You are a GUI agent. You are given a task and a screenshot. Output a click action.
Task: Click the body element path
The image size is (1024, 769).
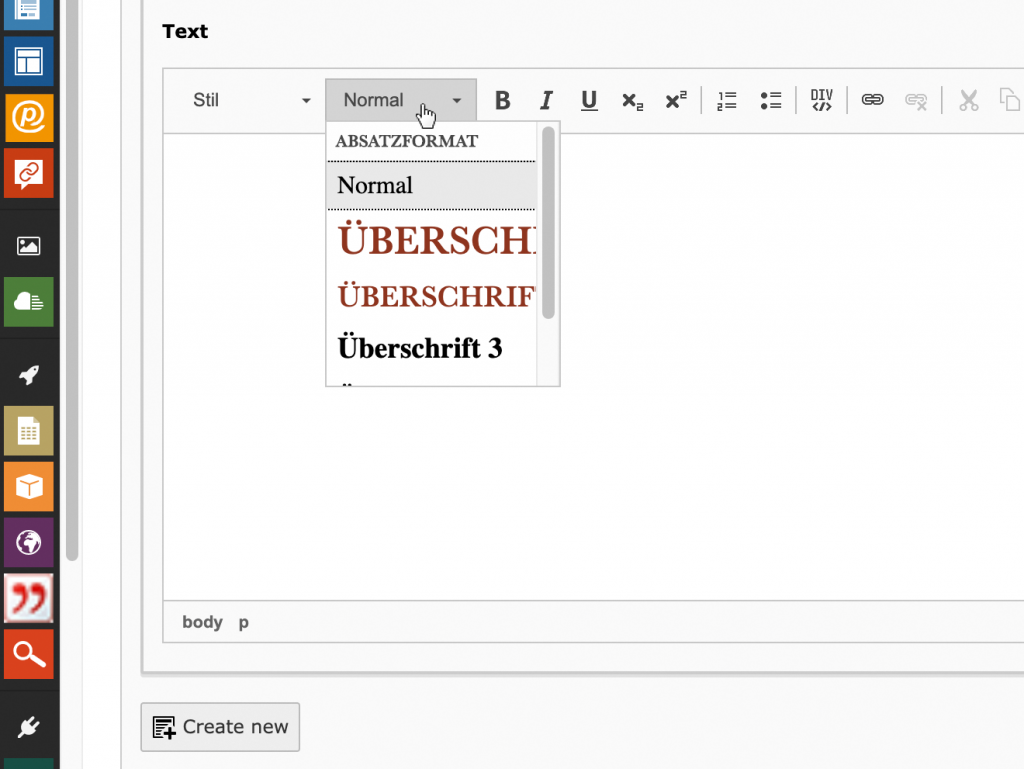click(202, 622)
